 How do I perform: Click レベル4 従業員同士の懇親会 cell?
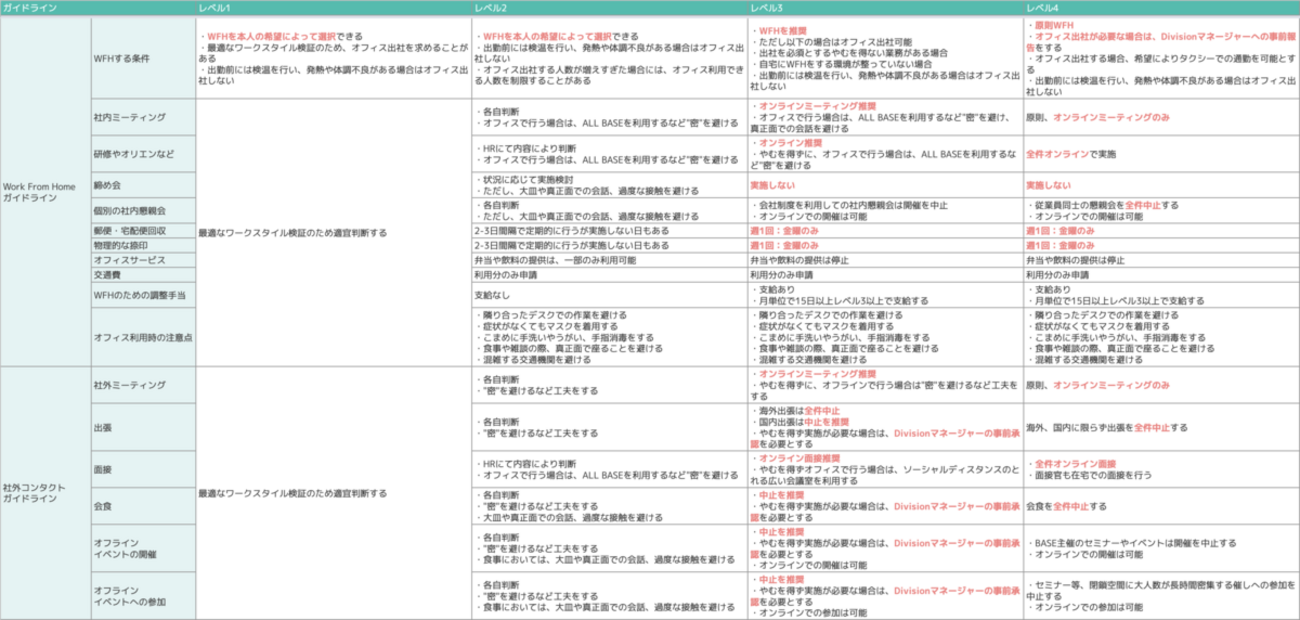click(1161, 211)
